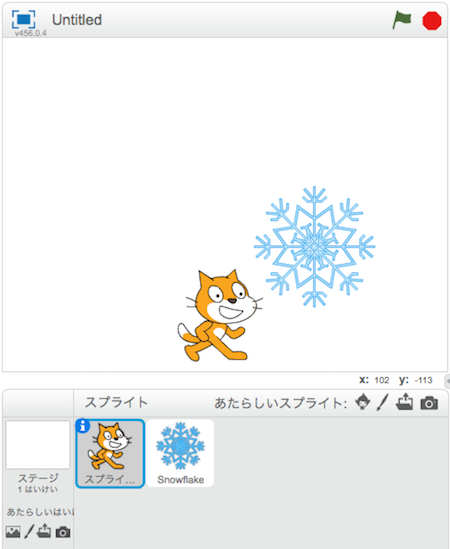The width and height of the screenshot is (450, 549).
Task: Click the green flag to start
Action: [401, 20]
